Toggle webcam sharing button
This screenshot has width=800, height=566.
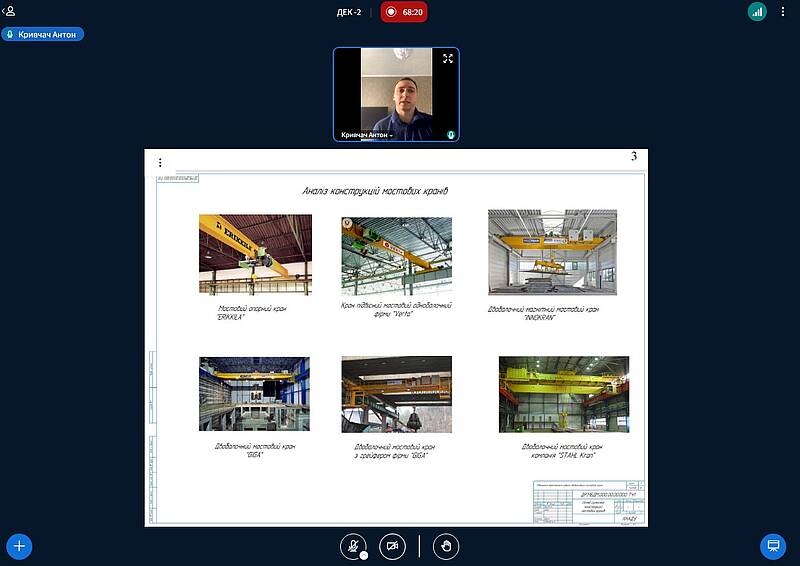392,546
